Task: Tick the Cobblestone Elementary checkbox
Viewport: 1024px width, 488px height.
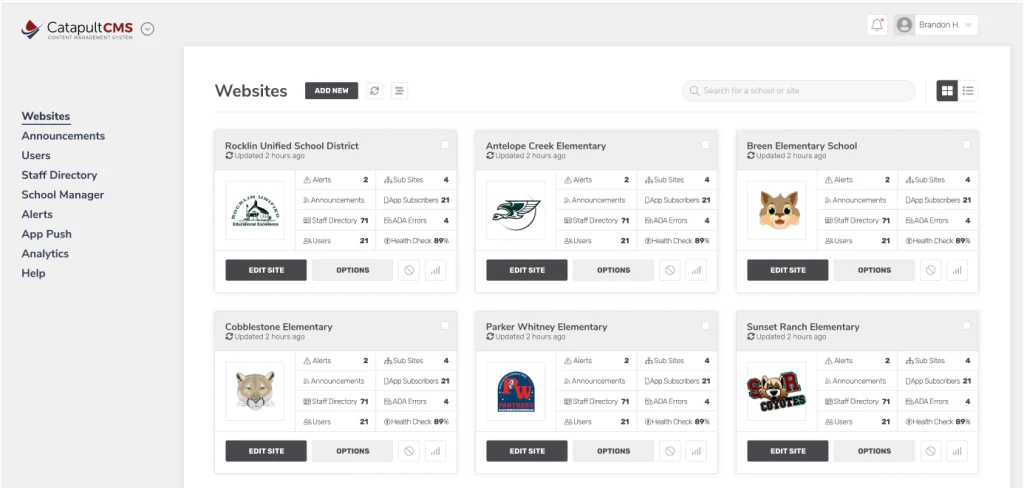Action: pos(445,325)
